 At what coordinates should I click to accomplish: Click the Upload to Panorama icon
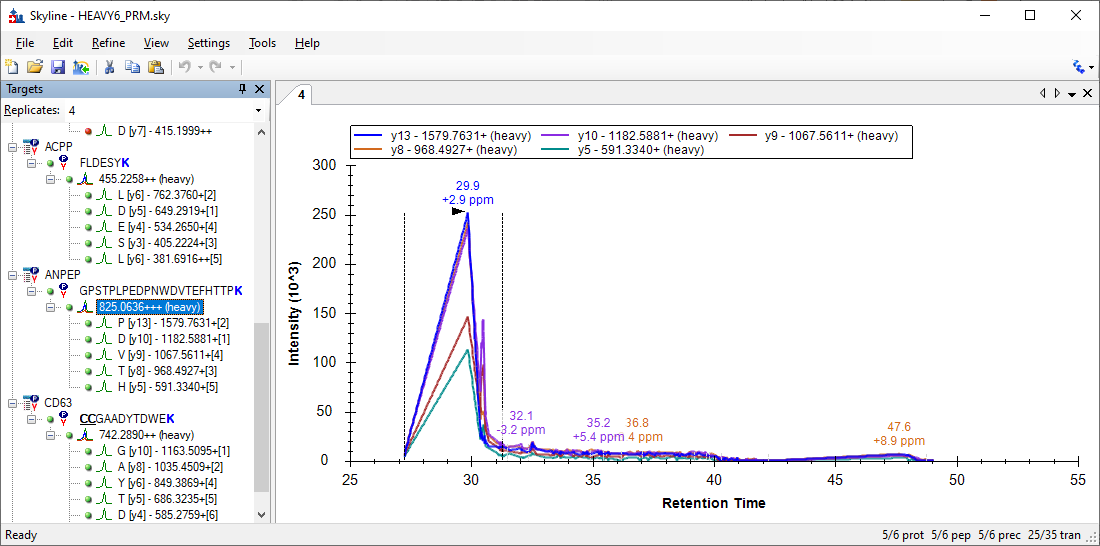click(x=80, y=67)
